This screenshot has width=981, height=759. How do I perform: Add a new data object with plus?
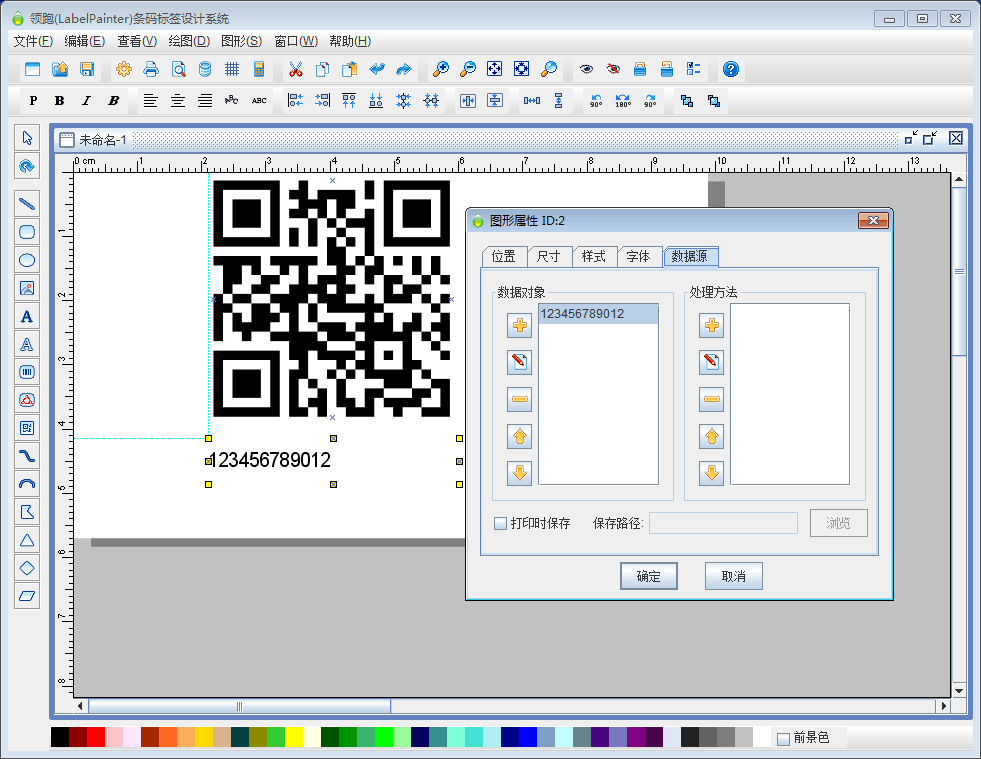(x=519, y=325)
